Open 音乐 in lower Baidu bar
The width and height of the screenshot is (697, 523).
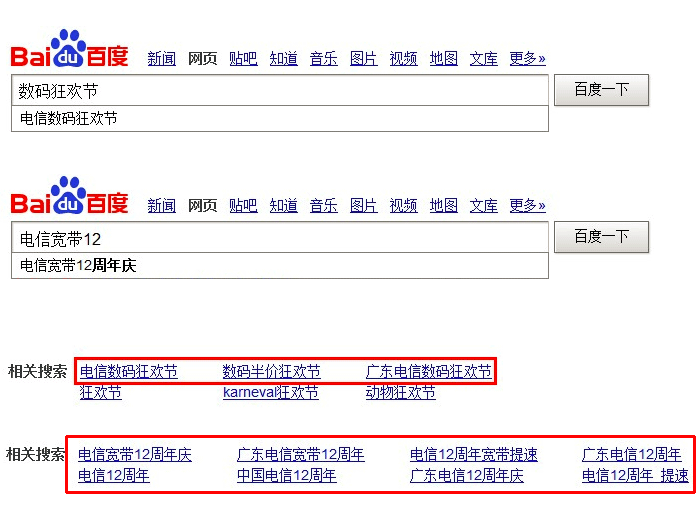pyautogui.click(x=324, y=206)
